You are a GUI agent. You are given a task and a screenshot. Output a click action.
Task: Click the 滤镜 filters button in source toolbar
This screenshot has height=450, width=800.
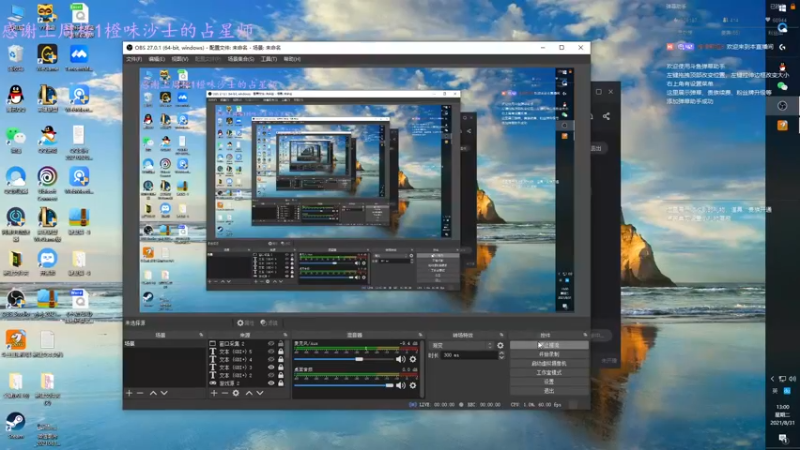pos(269,323)
